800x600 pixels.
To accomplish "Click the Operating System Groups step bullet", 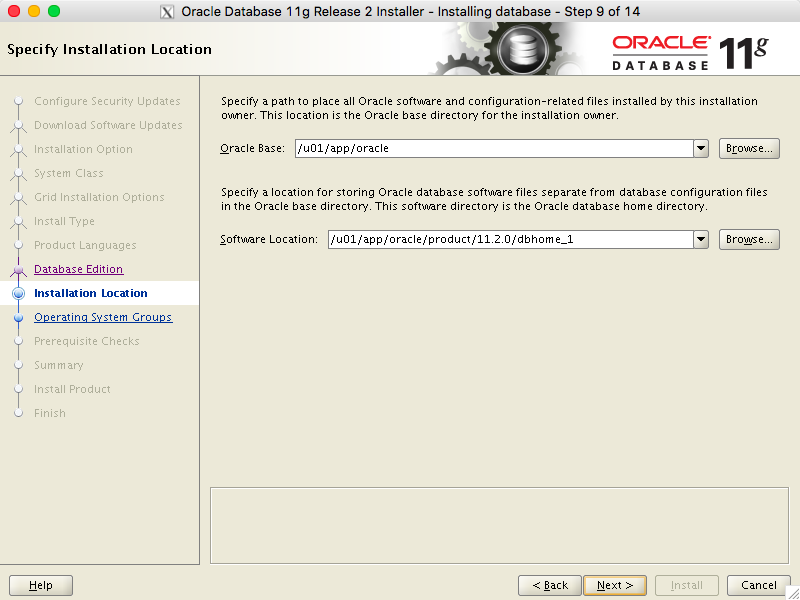I will 18,317.
